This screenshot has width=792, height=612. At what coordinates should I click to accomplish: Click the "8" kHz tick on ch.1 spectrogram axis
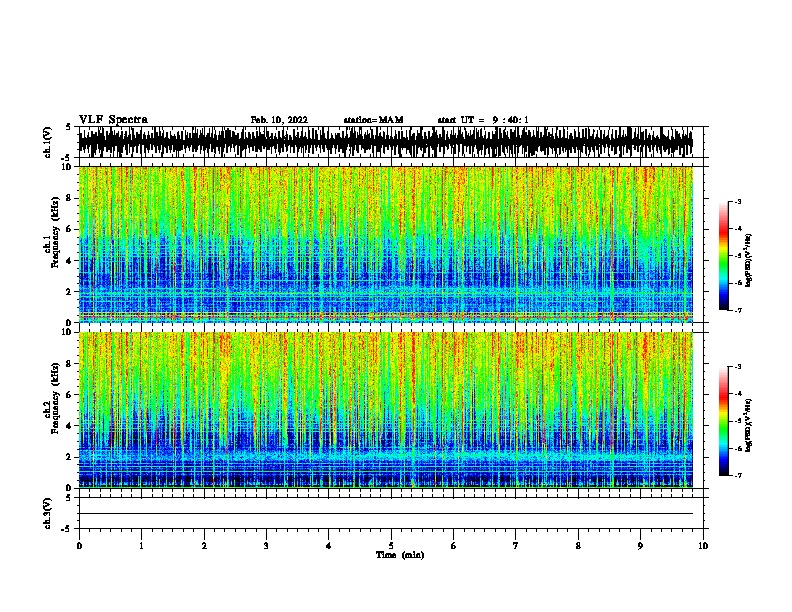69,198
